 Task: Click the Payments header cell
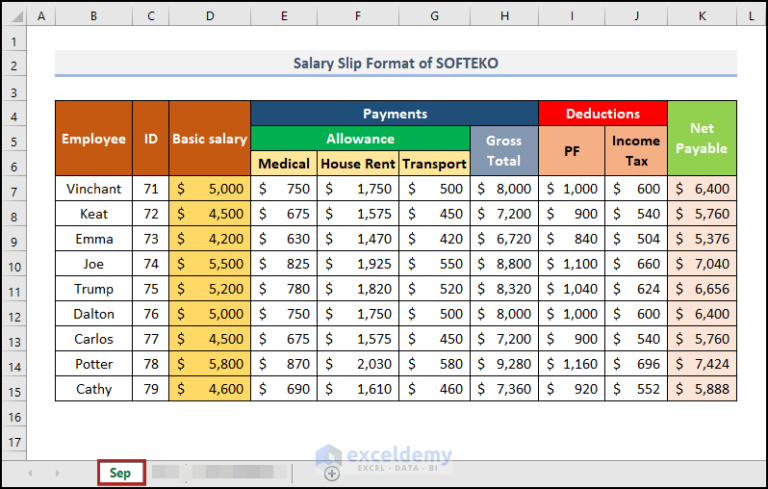[x=395, y=114]
